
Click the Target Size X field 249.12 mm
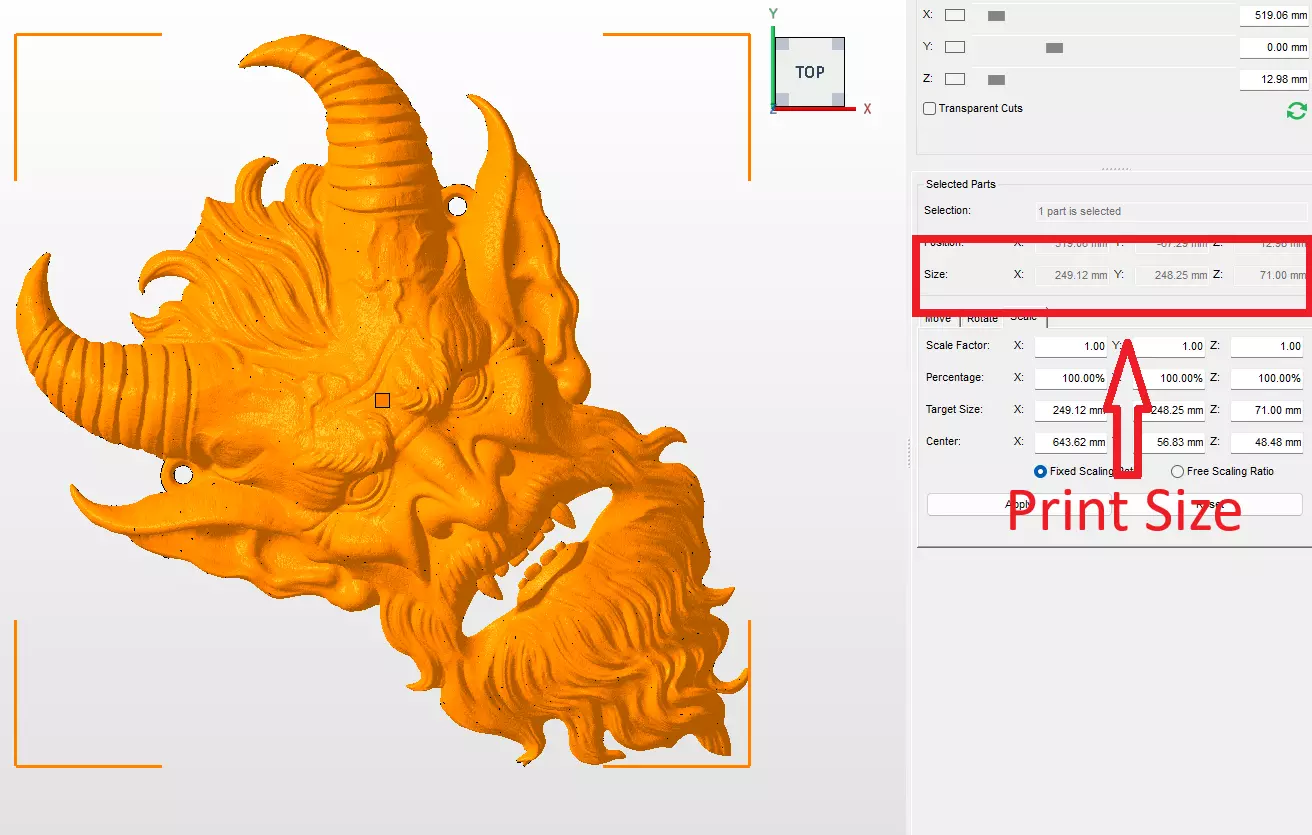[x=1071, y=410]
